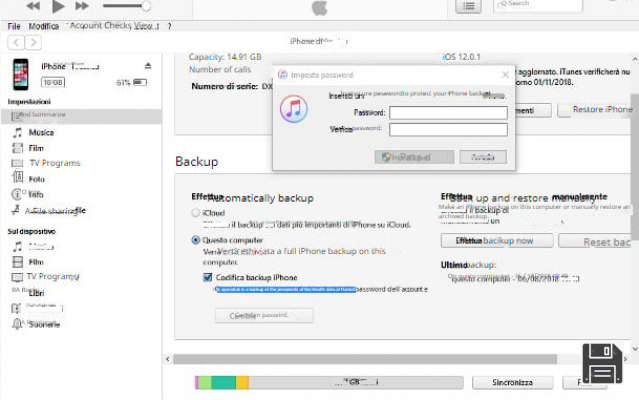Click the horizontal scrollbar right arrow
Viewport: 639px width, 400px height.
point(625,359)
